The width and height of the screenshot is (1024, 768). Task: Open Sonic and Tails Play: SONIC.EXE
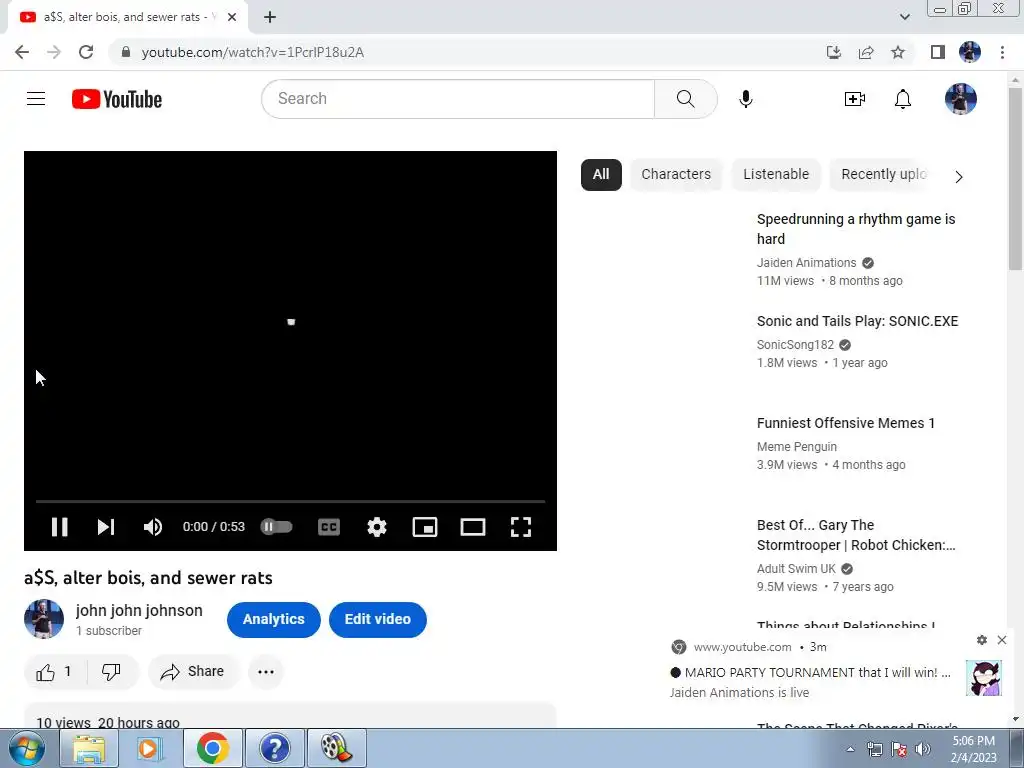pos(857,321)
